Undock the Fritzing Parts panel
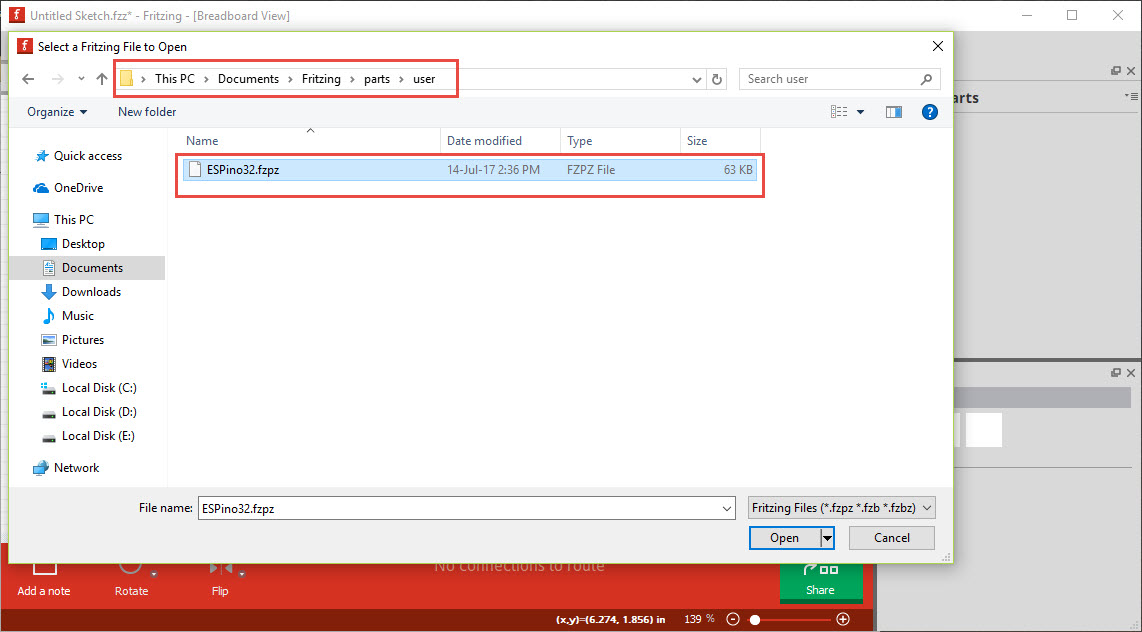The width and height of the screenshot is (1142, 632). click(1116, 71)
